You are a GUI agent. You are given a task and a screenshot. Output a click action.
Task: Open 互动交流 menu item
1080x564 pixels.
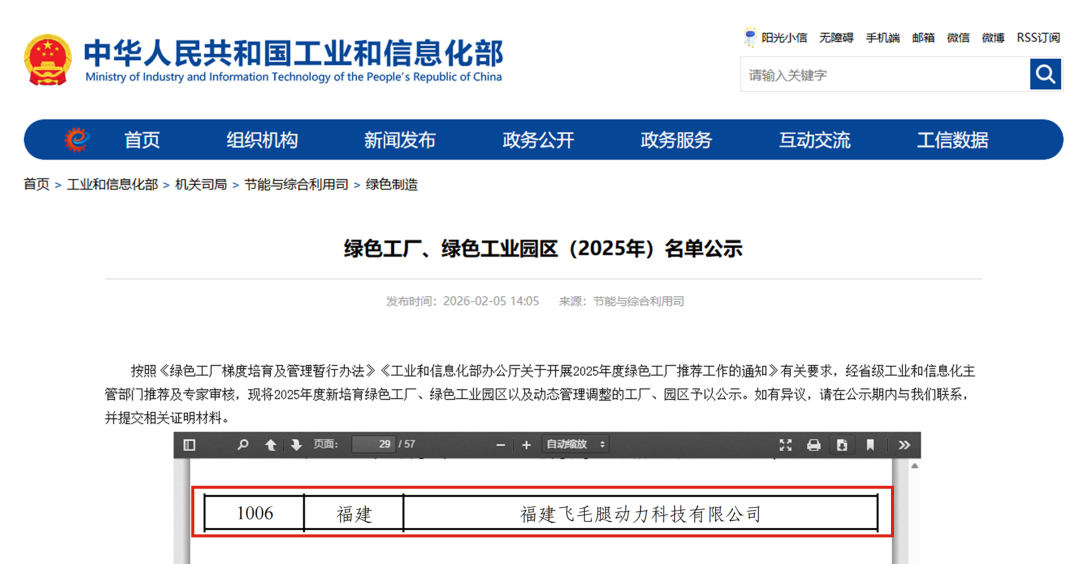815,140
